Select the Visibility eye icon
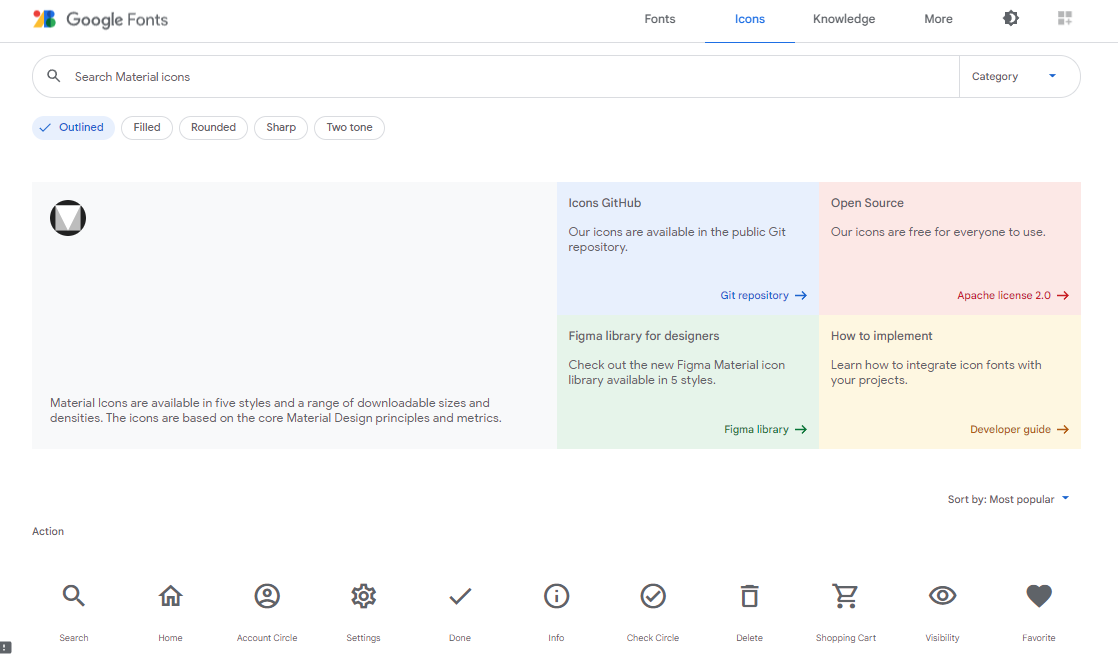This screenshot has width=1118, height=659. pyautogui.click(x=942, y=597)
